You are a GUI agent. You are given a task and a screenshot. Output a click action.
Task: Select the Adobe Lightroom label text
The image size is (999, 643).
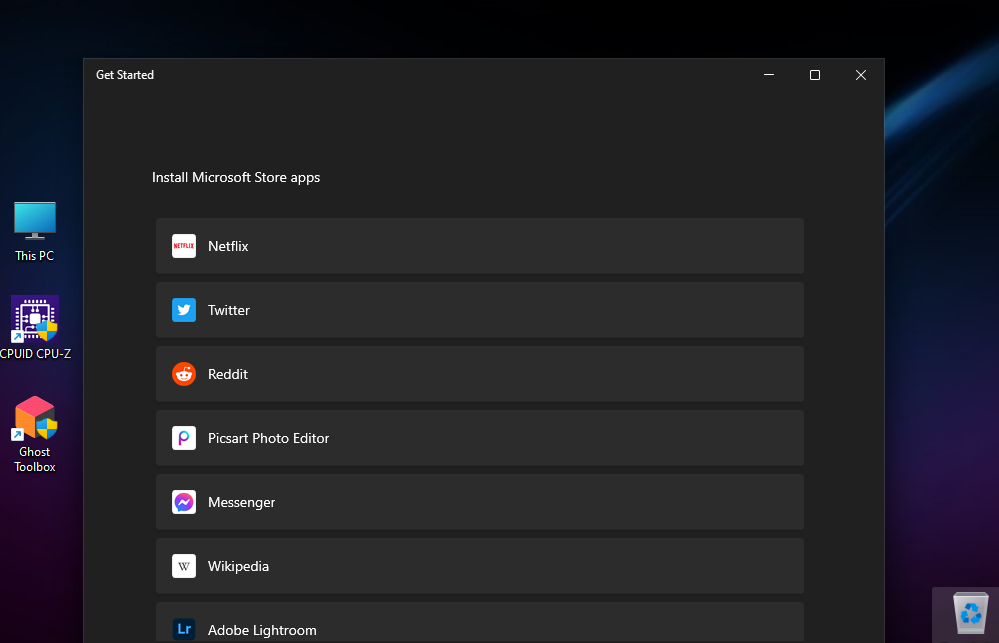262,630
